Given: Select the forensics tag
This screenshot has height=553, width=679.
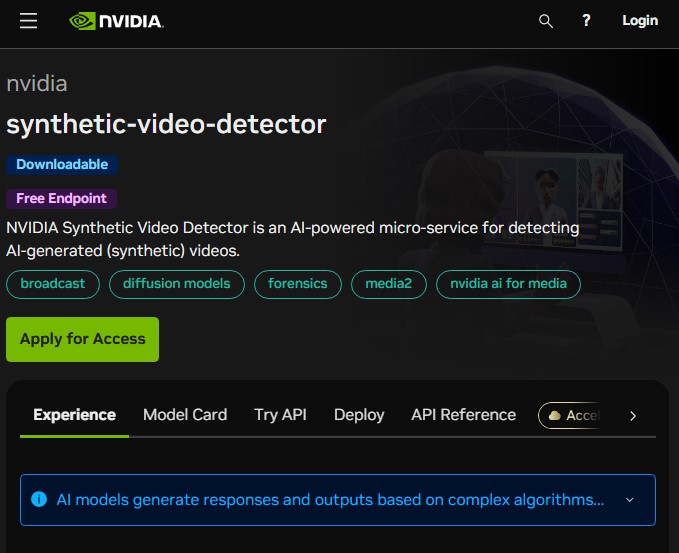Looking at the screenshot, I should 297,284.
